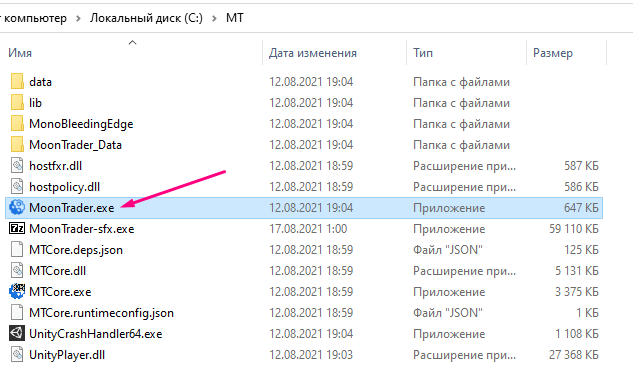This screenshot has width=633, height=381.
Task: Click the size 1 108 КБ
Action: point(577,333)
